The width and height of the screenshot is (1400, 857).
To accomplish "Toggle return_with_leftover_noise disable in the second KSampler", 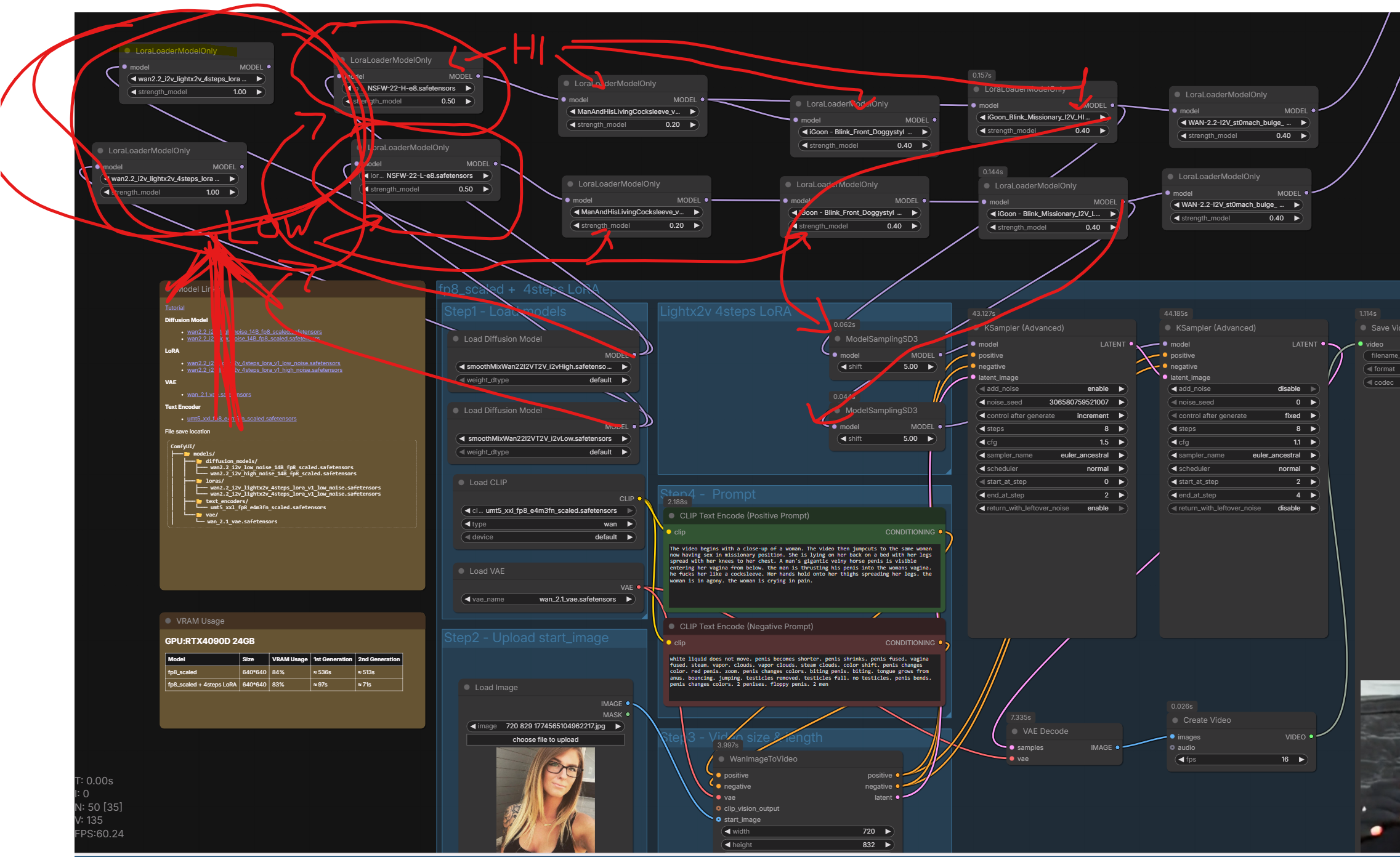I will (1244, 509).
